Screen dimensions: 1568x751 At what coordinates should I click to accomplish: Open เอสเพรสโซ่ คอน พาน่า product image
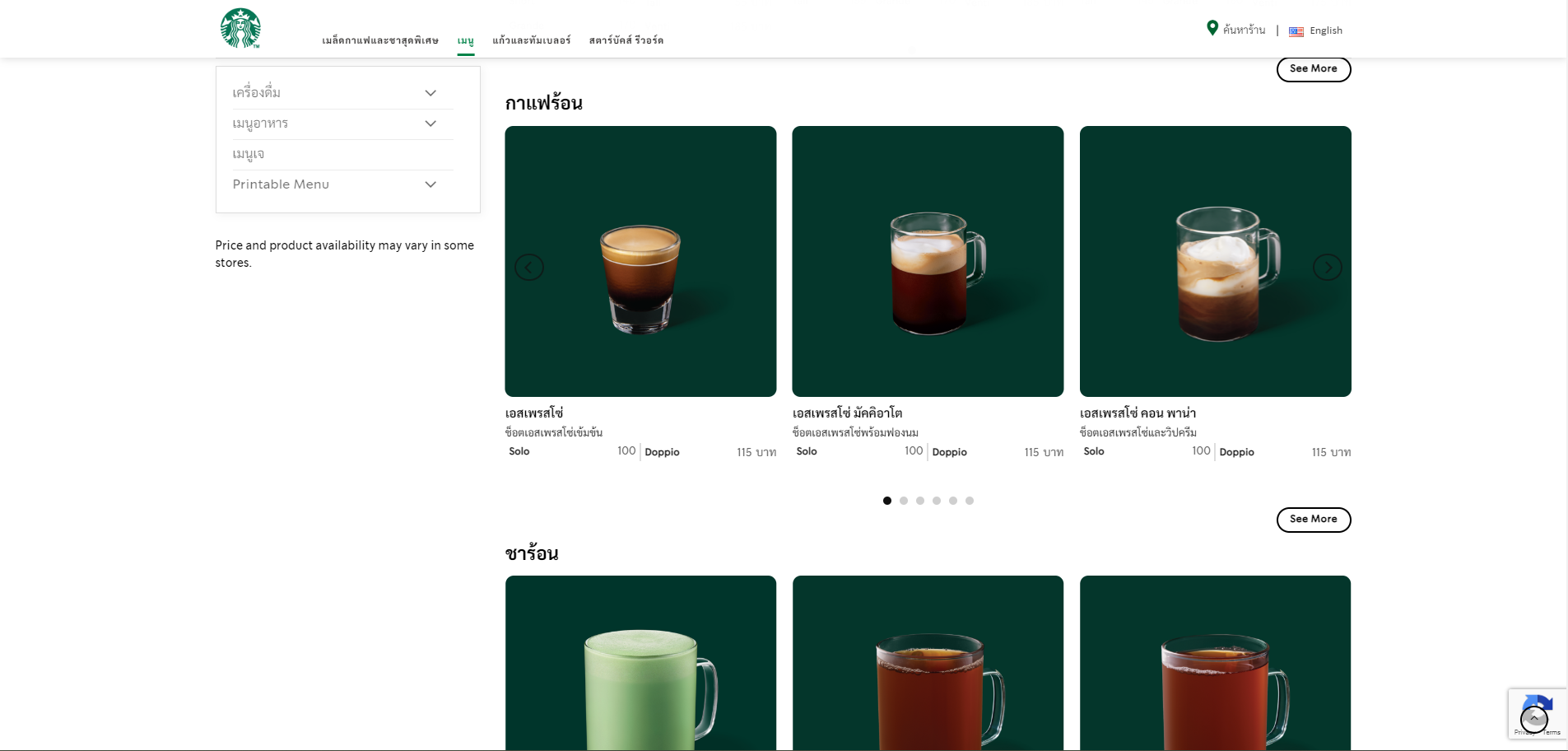[x=1216, y=261]
